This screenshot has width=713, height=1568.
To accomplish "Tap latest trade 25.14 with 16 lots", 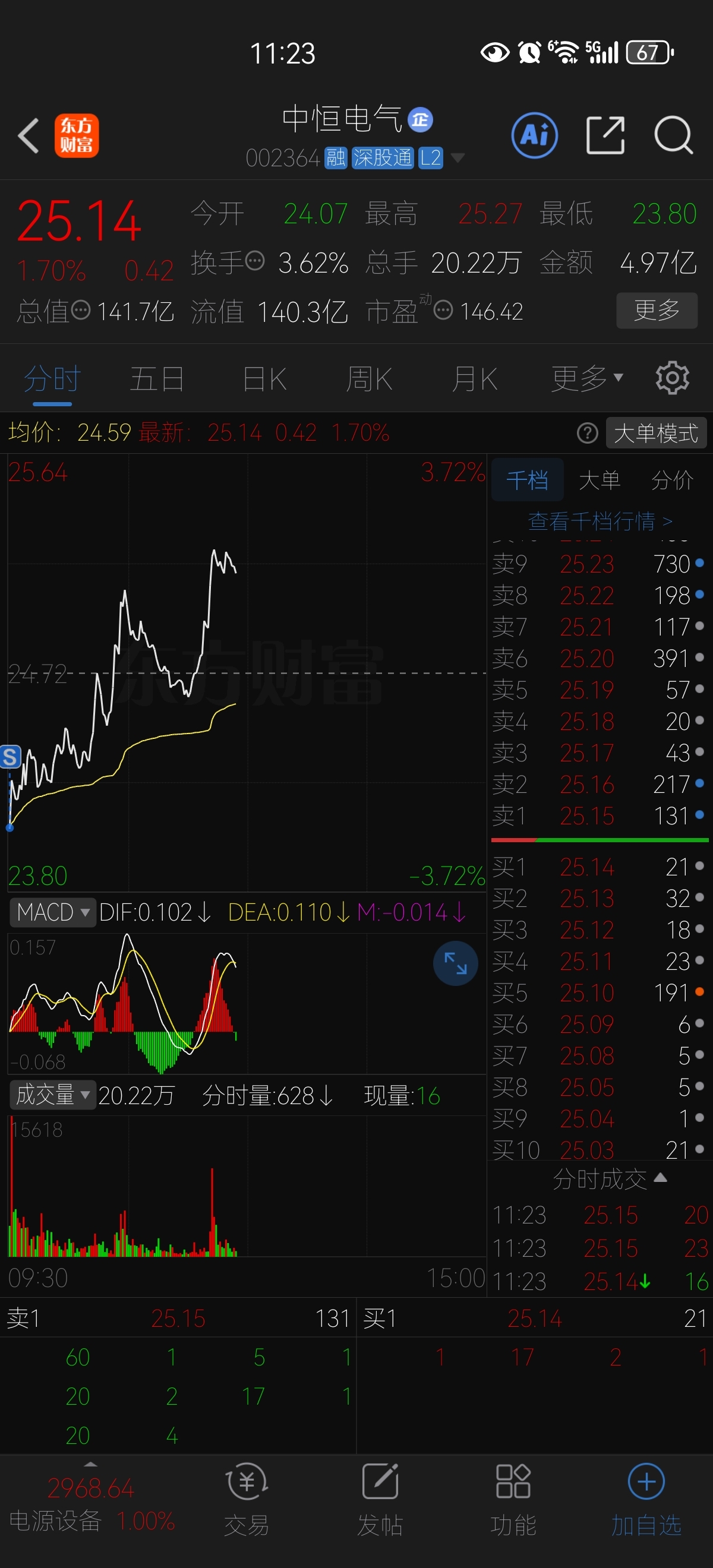I will tap(600, 1281).
